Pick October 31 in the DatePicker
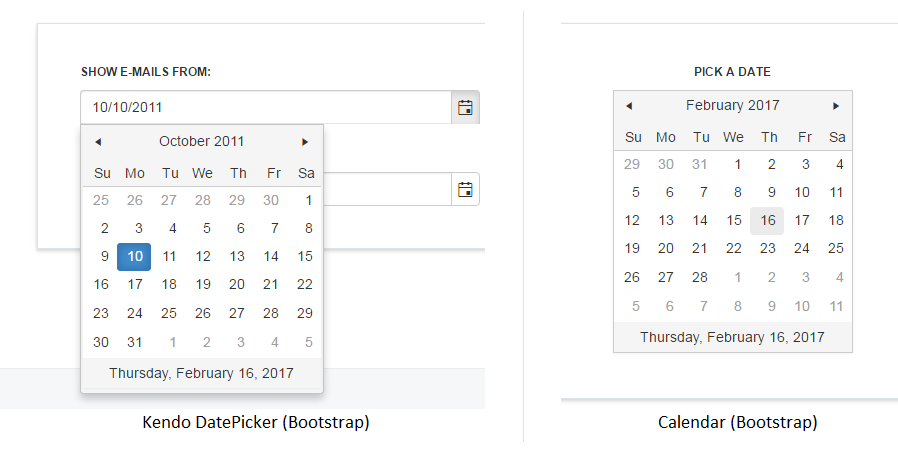898x459 pixels. [135, 342]
